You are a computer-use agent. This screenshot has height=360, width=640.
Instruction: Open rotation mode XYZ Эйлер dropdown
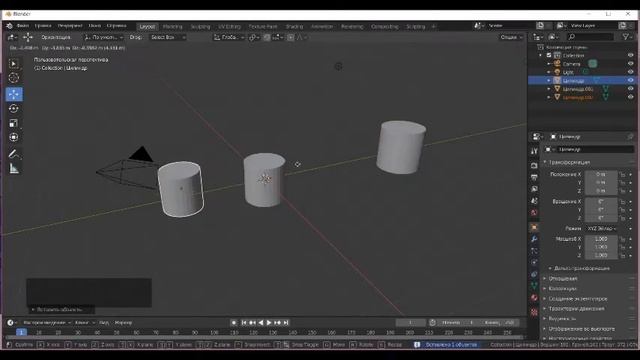click(x=602, y=229)
